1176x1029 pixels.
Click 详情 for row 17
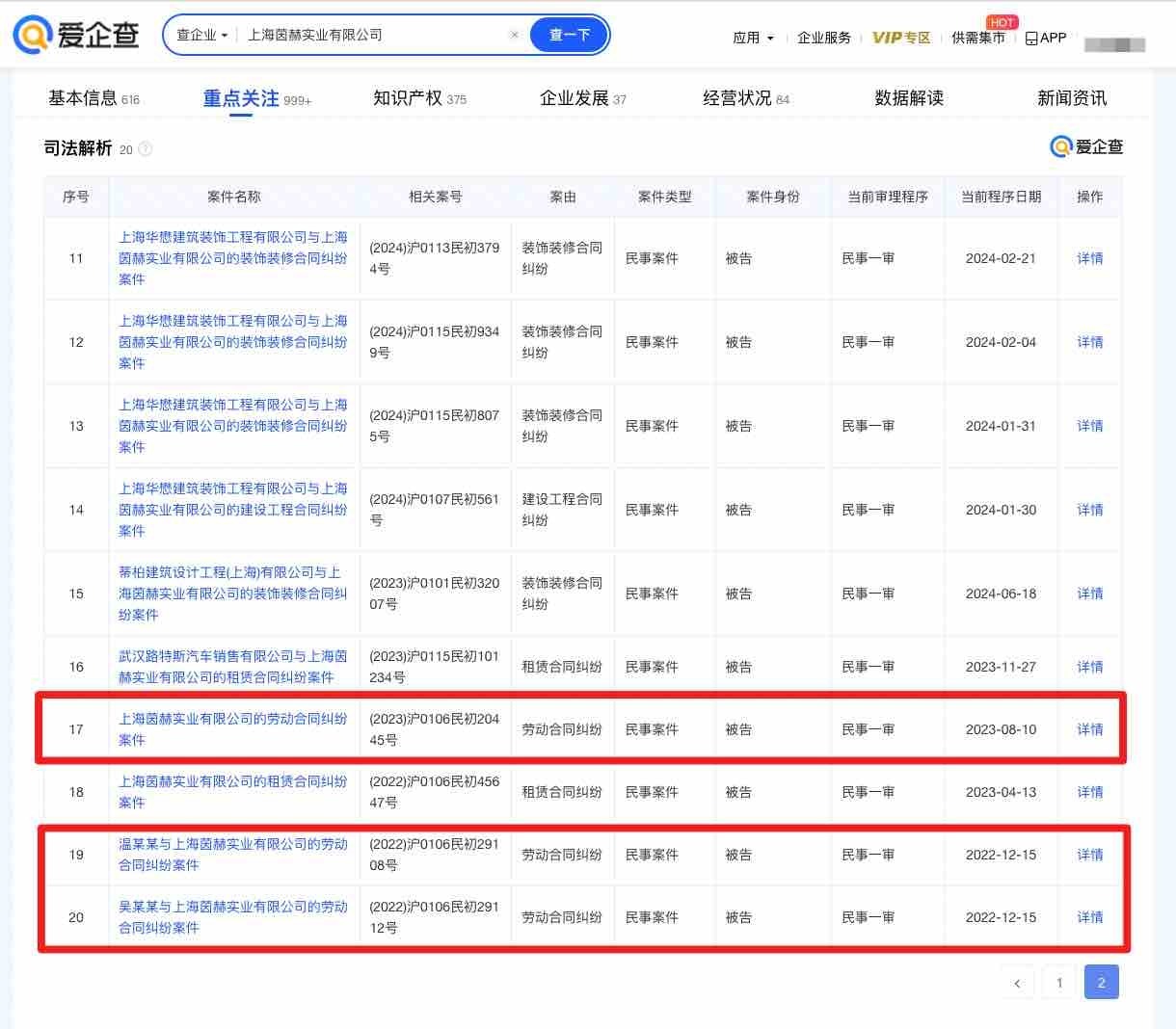(1090, 729)
